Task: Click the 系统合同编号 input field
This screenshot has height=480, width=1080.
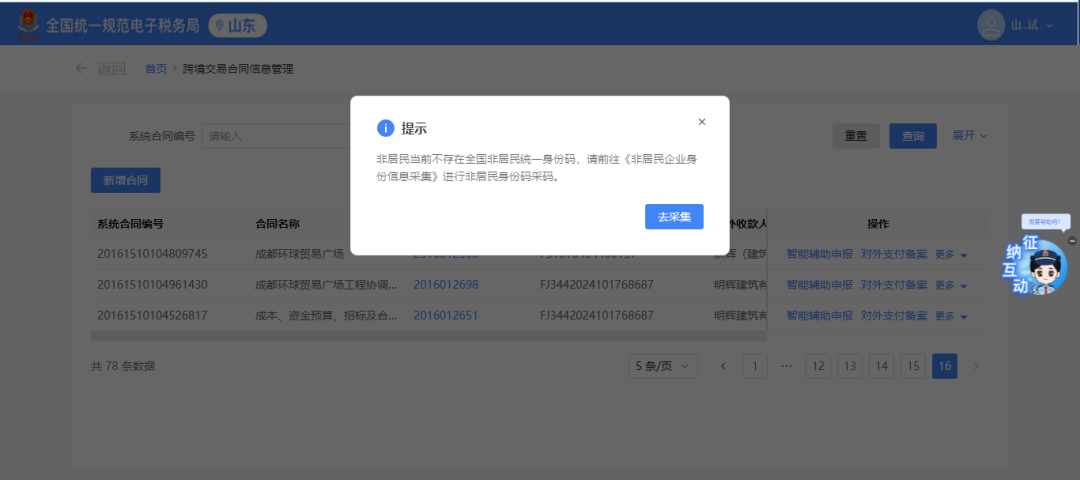Action: coord(276,136)
